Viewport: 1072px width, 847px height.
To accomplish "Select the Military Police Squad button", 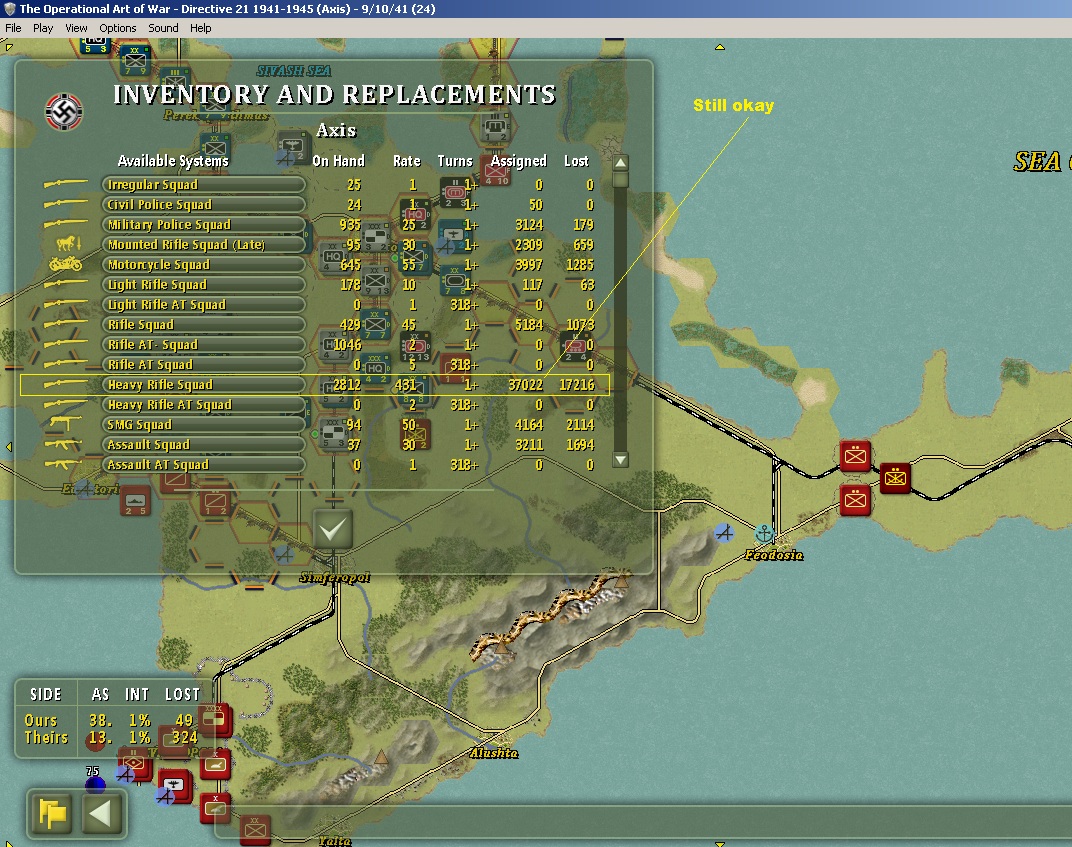I will click(204, 224).
